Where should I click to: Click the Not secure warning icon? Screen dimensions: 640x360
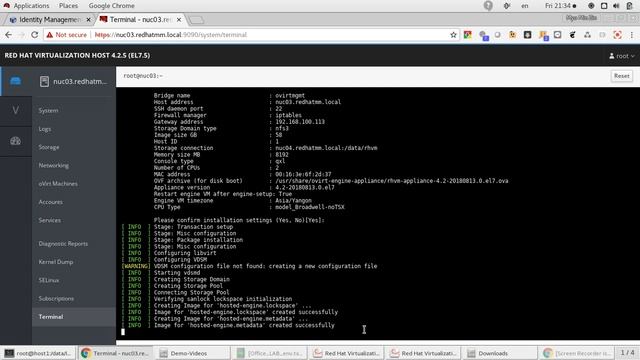click(x=49, y=35)
